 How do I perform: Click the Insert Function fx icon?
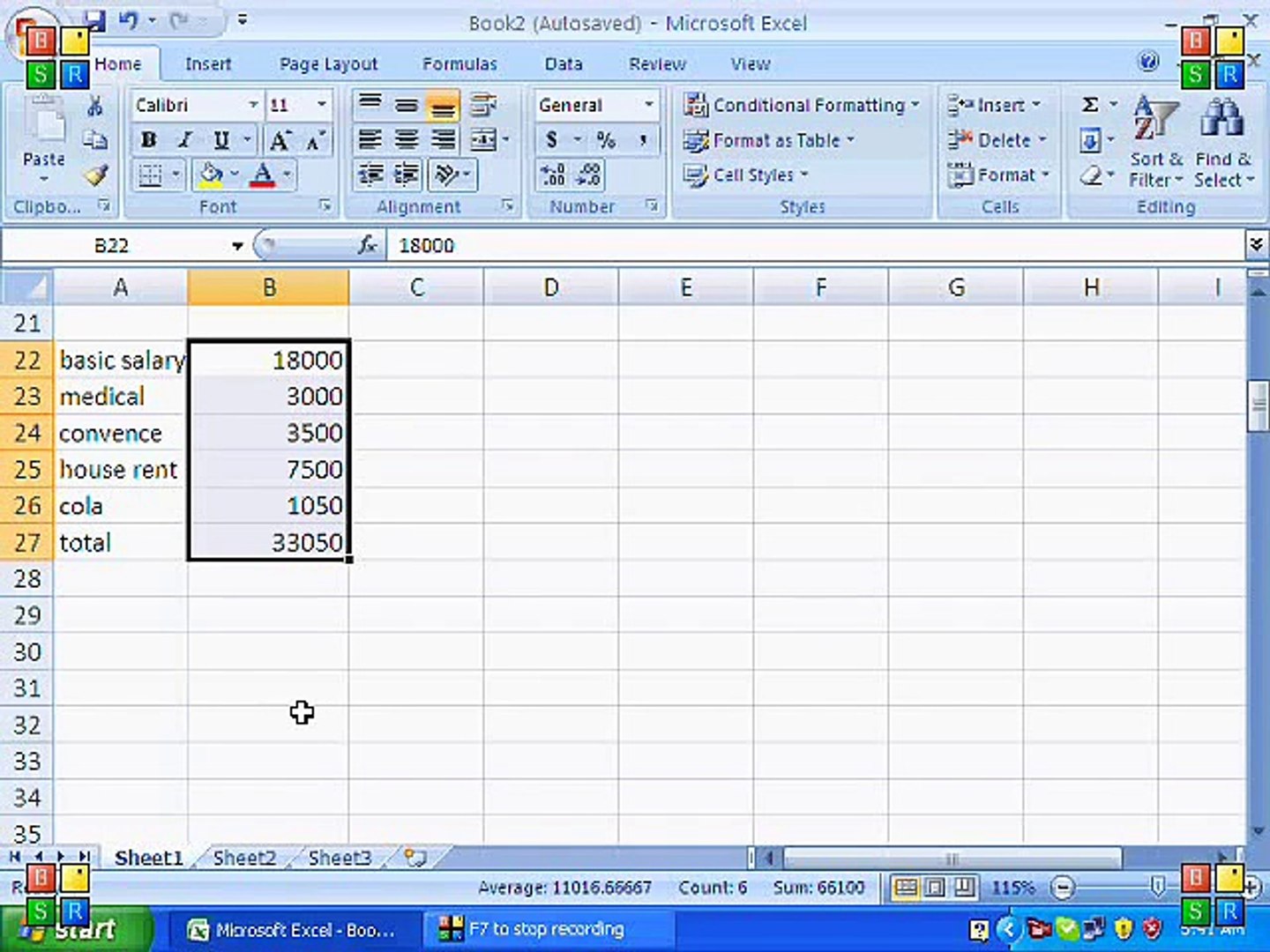tap(367, 246)
